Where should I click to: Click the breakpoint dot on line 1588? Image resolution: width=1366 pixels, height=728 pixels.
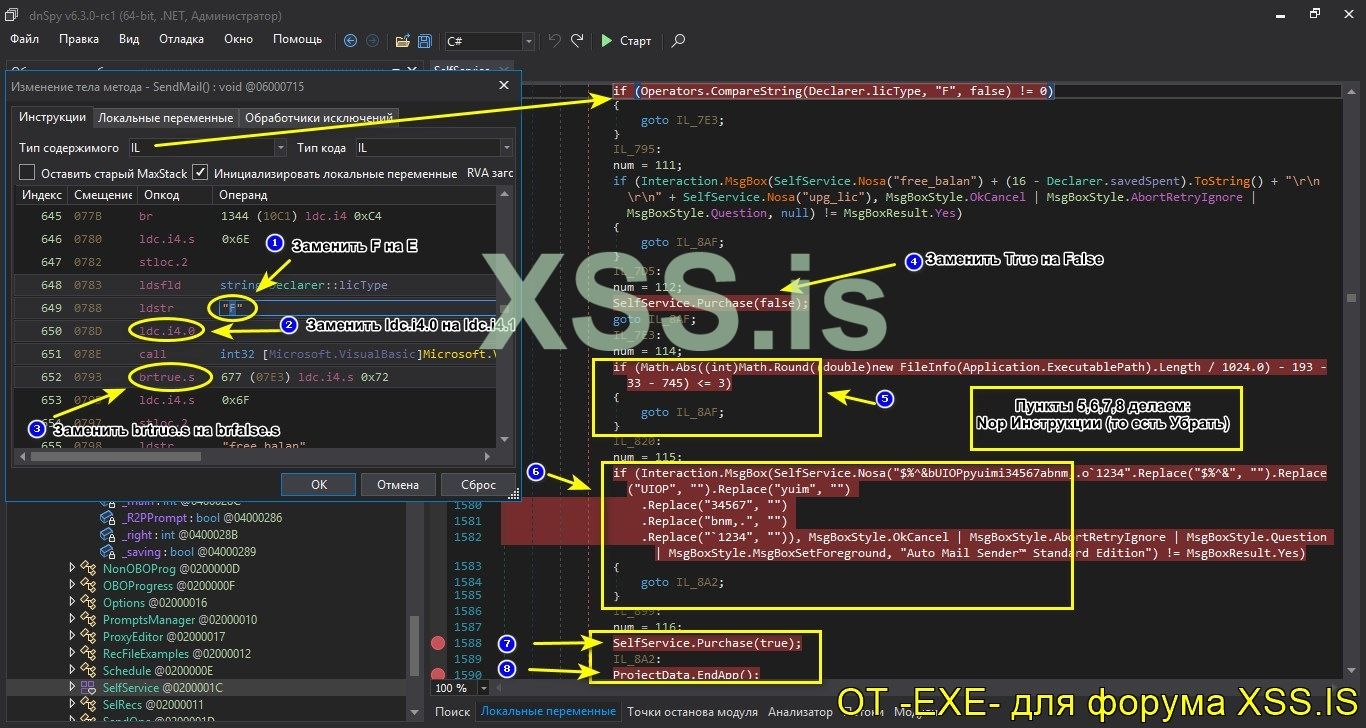point(438,643)
